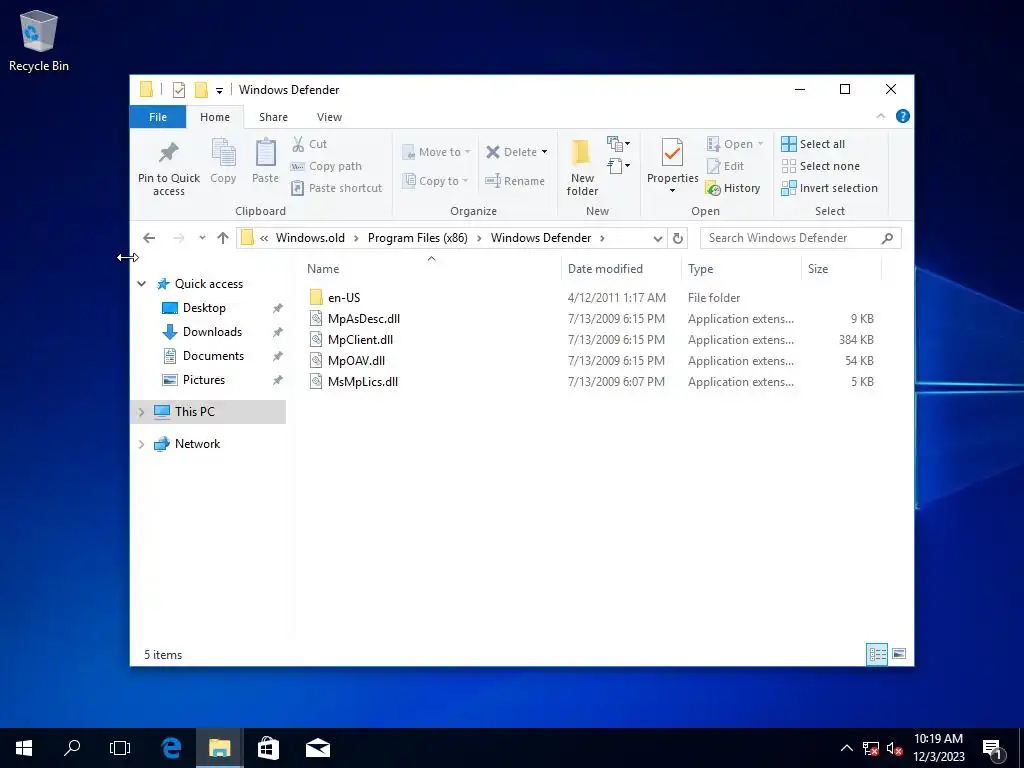Click Program Files (x86) breadcrumb
1024x768 pixels.
coord(417,238)
